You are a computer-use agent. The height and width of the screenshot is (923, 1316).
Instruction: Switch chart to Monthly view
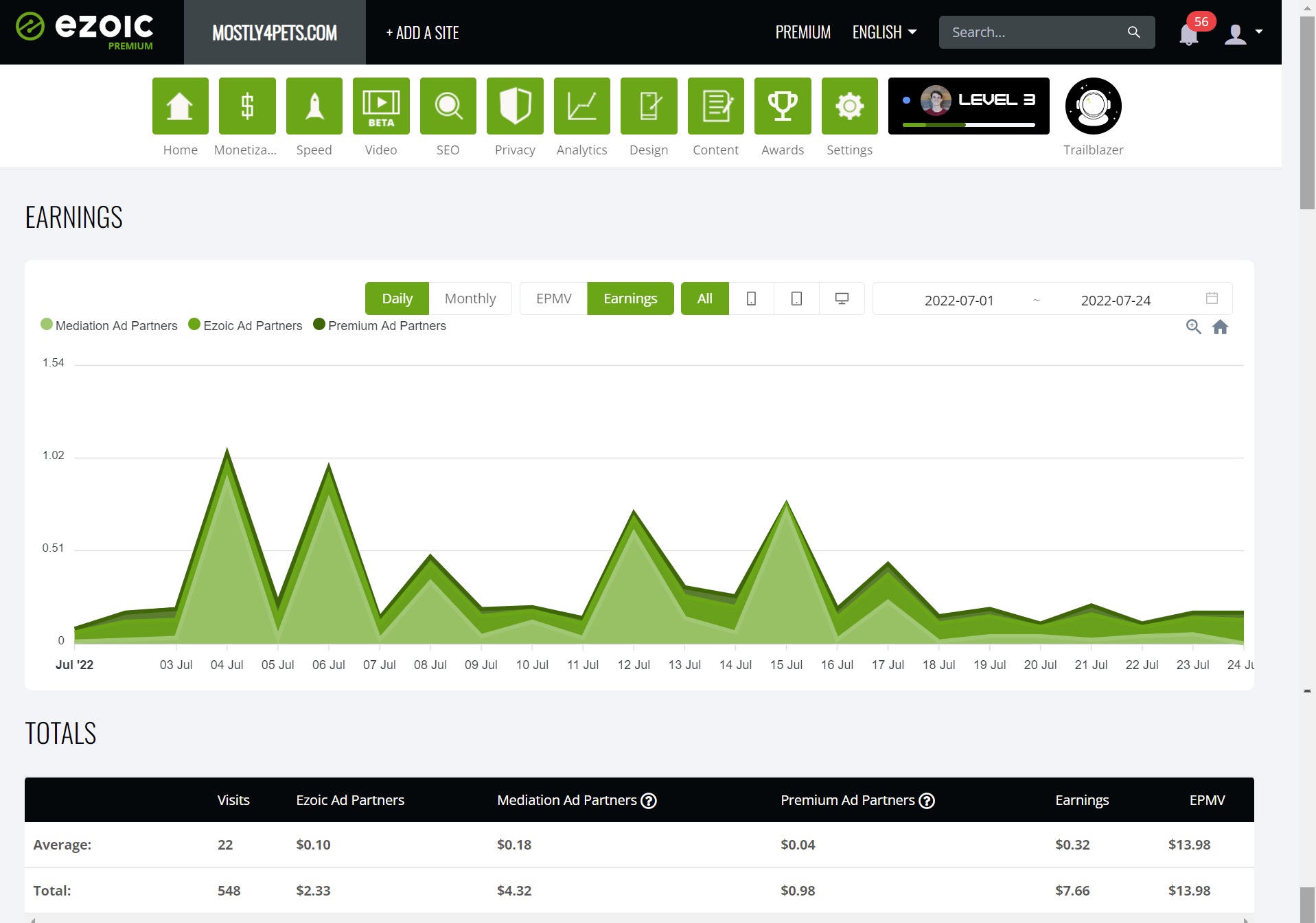point(470,299)
